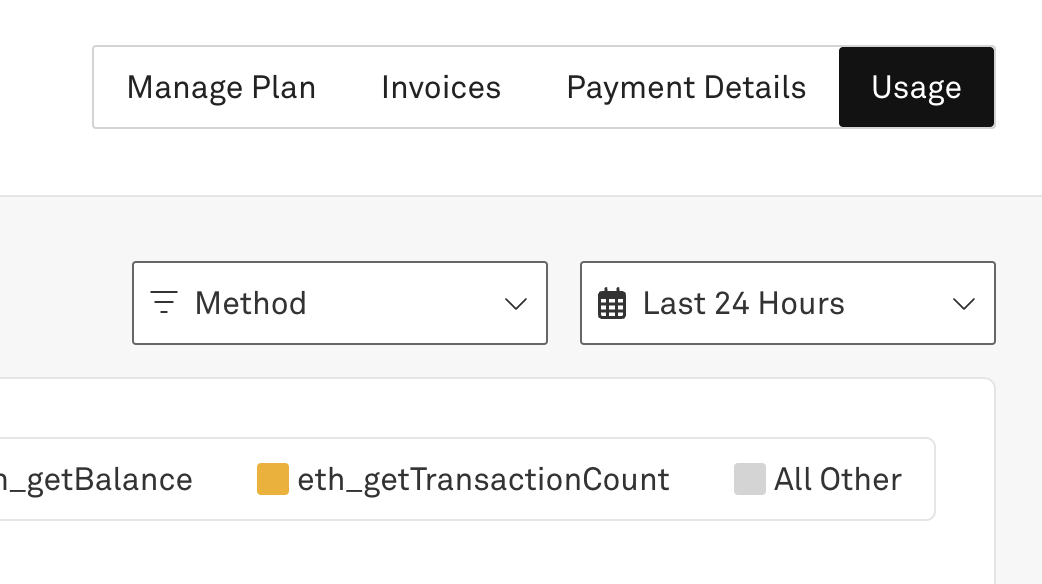Viewport: 1042px width, 584px height.
Task: Click the orange eth_getTransactionCount legend swatch
Action: 272,479
